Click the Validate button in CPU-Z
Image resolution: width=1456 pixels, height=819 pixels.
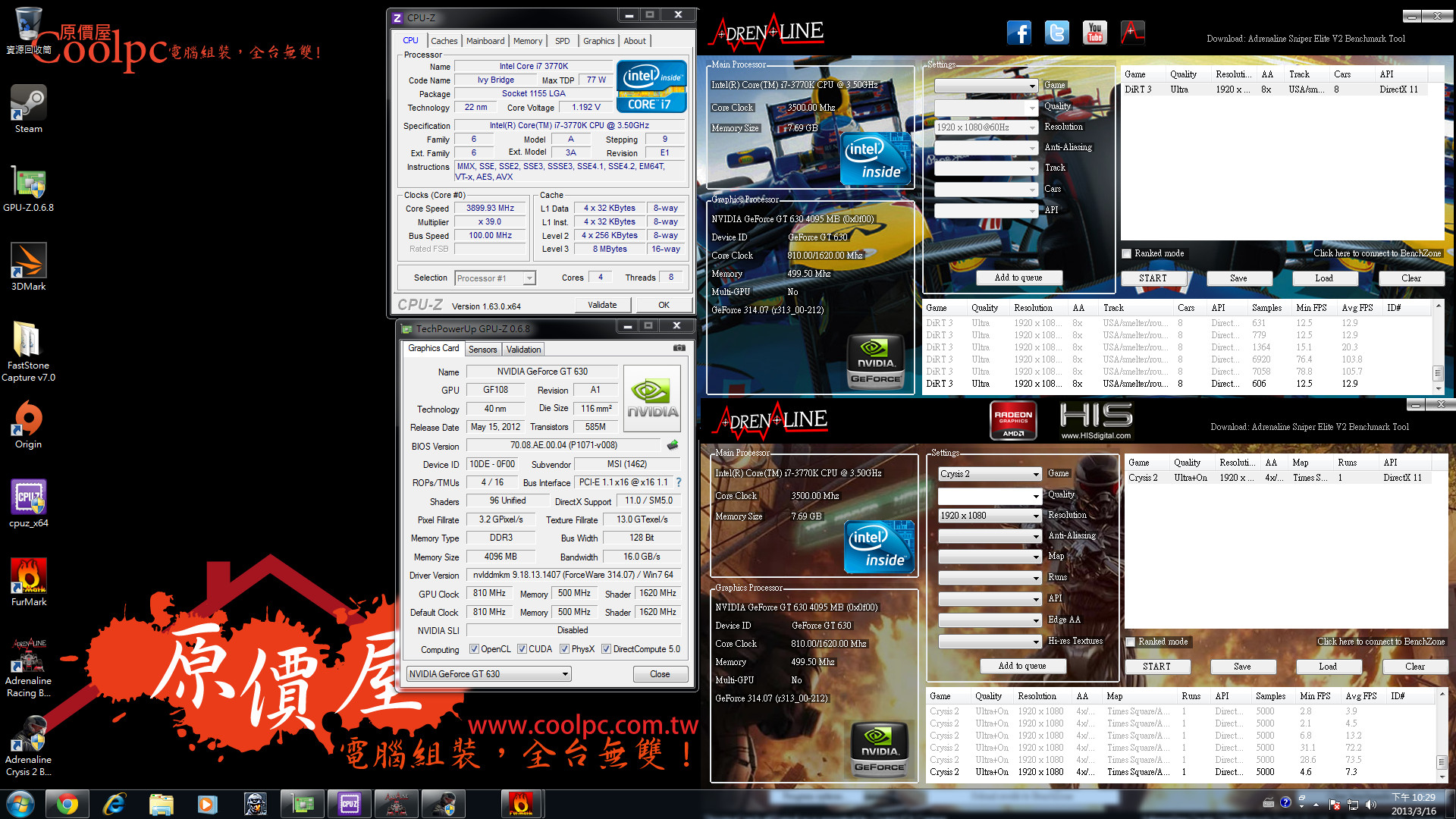602,305
